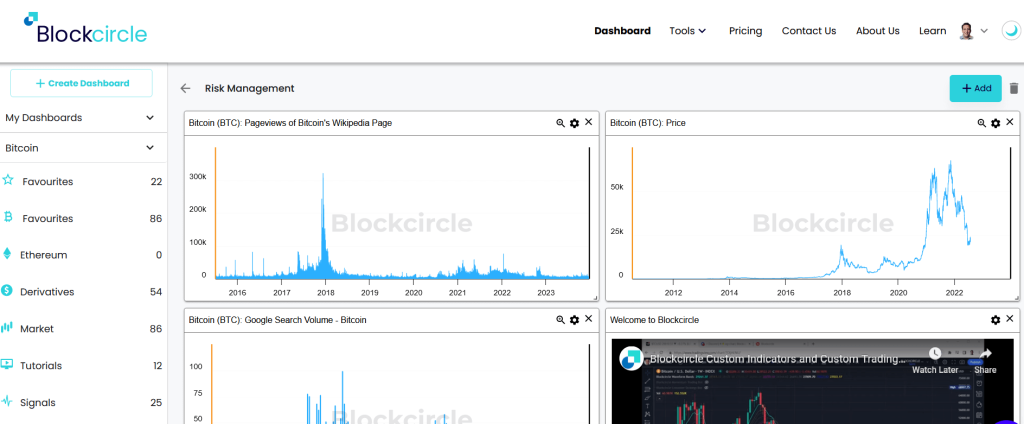1024x424 pixels.
Task: Open the Tools dropdown menu
Action: pyautogui.click(x=688, y=31)
